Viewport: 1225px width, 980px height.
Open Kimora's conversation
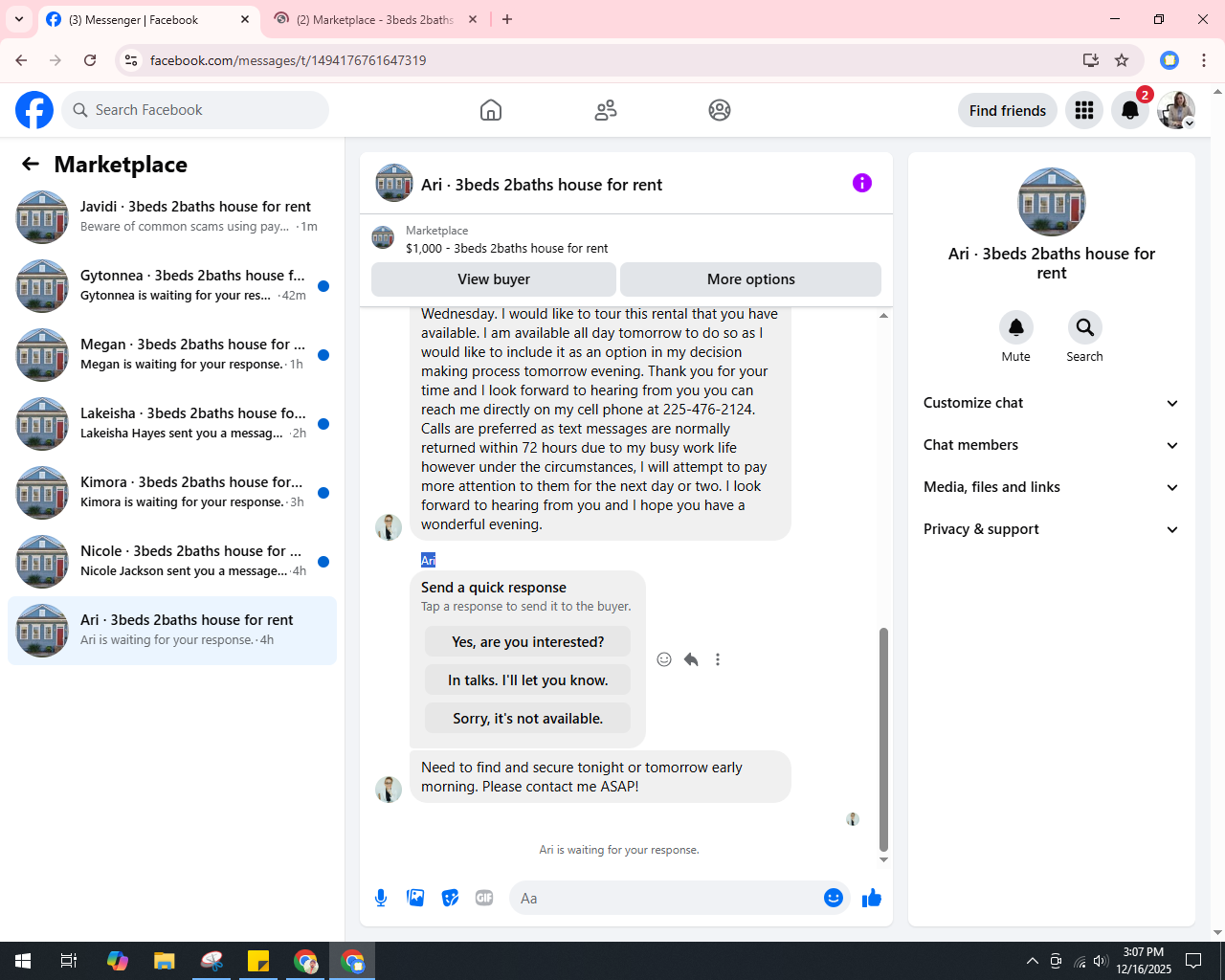(x=172, y=493)
